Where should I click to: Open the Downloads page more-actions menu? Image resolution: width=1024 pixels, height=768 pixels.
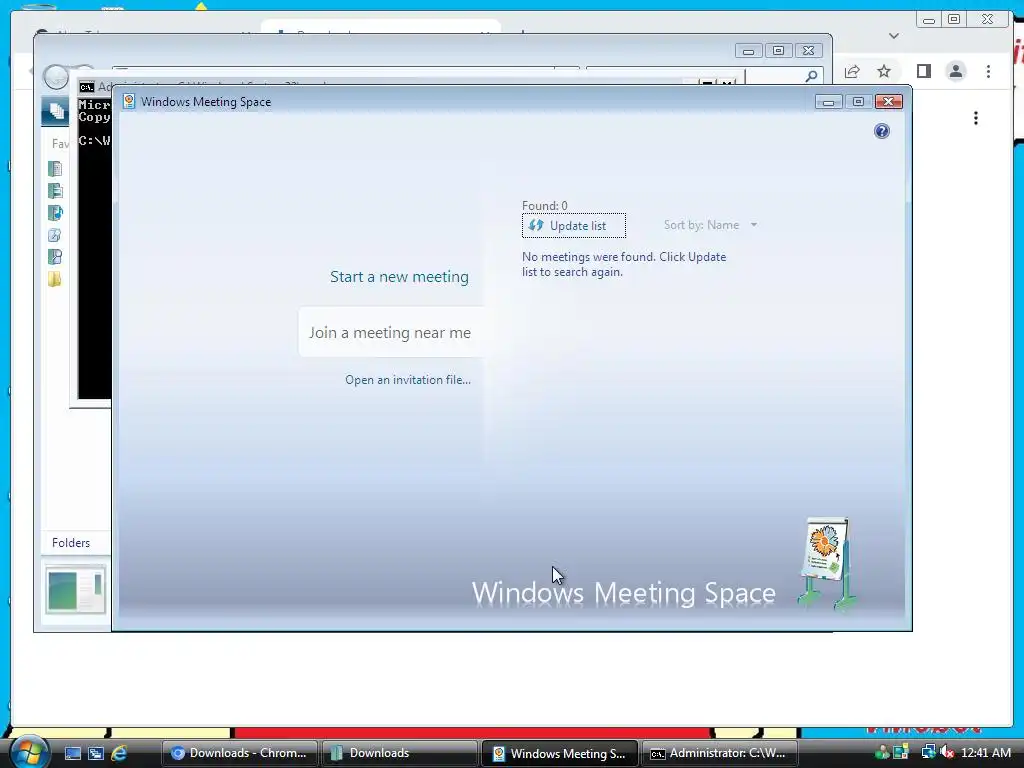(x=976, y=118)
